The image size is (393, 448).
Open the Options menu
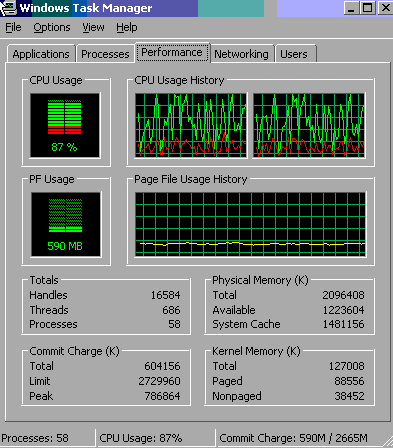52,27
